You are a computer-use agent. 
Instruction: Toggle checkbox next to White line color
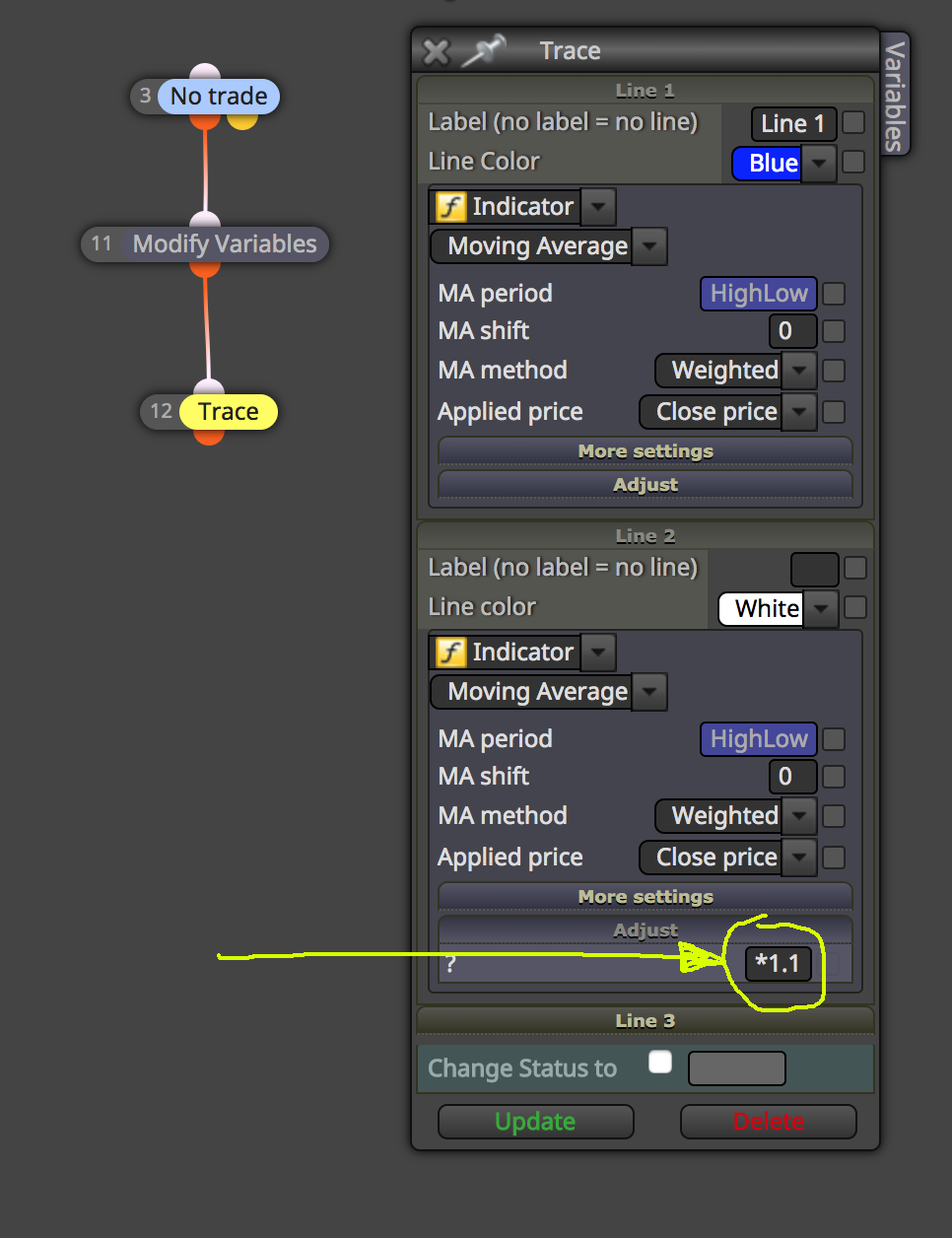point(855,607)
